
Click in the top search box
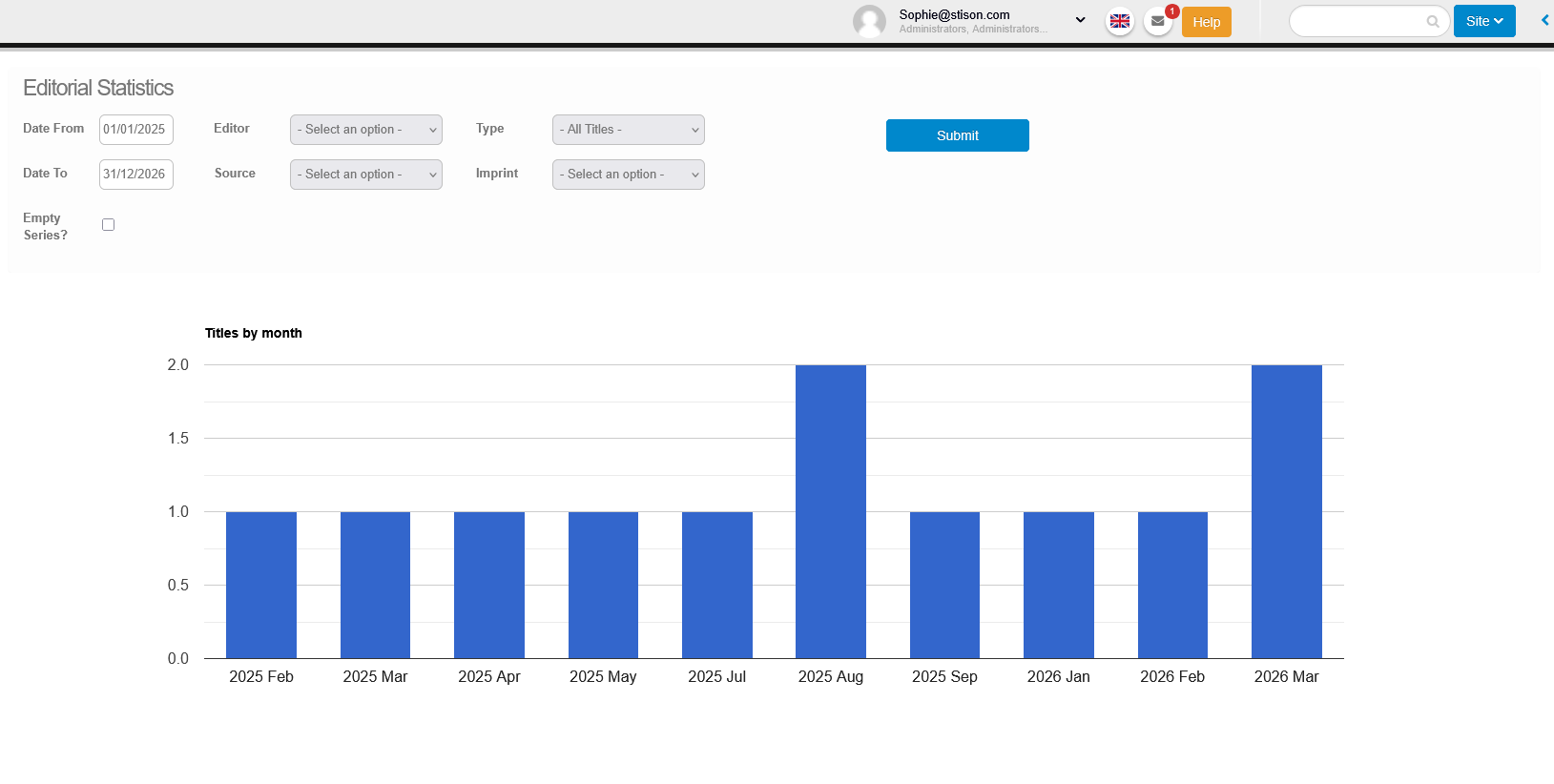(1357, 21)
